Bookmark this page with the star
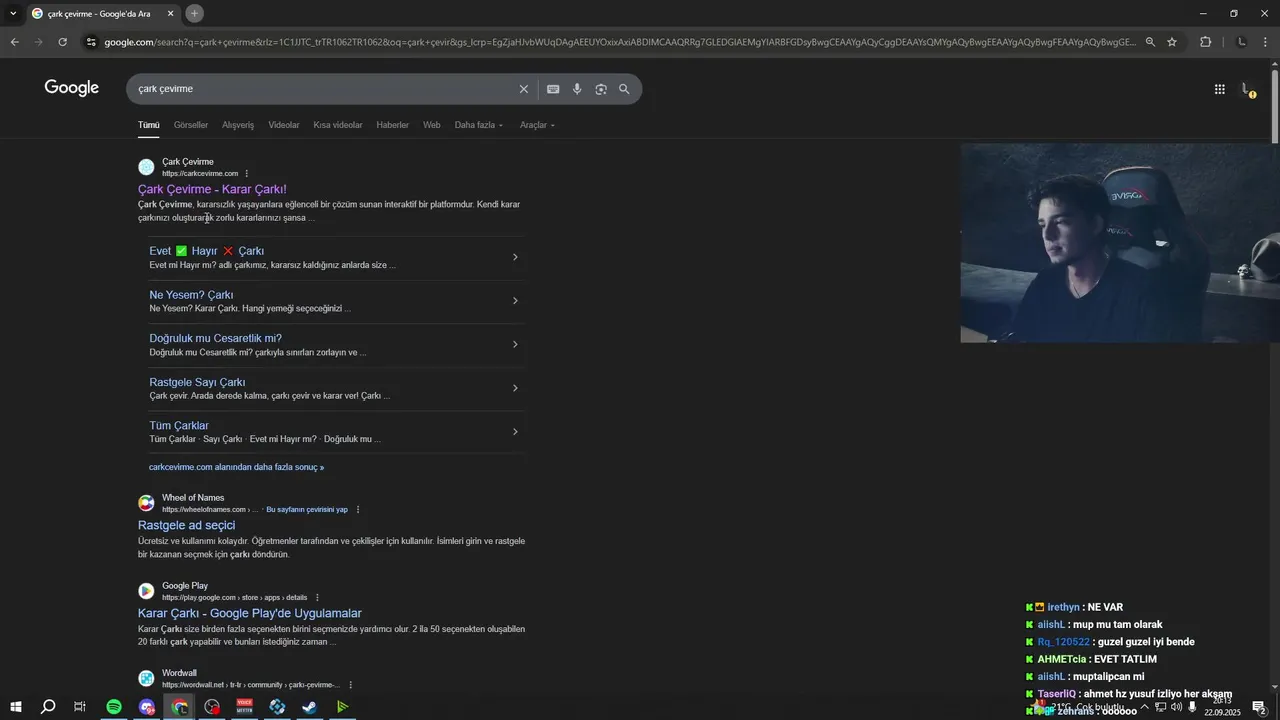The width and height of the screenshot is (1280, 720). click(x=1172, y=42)
